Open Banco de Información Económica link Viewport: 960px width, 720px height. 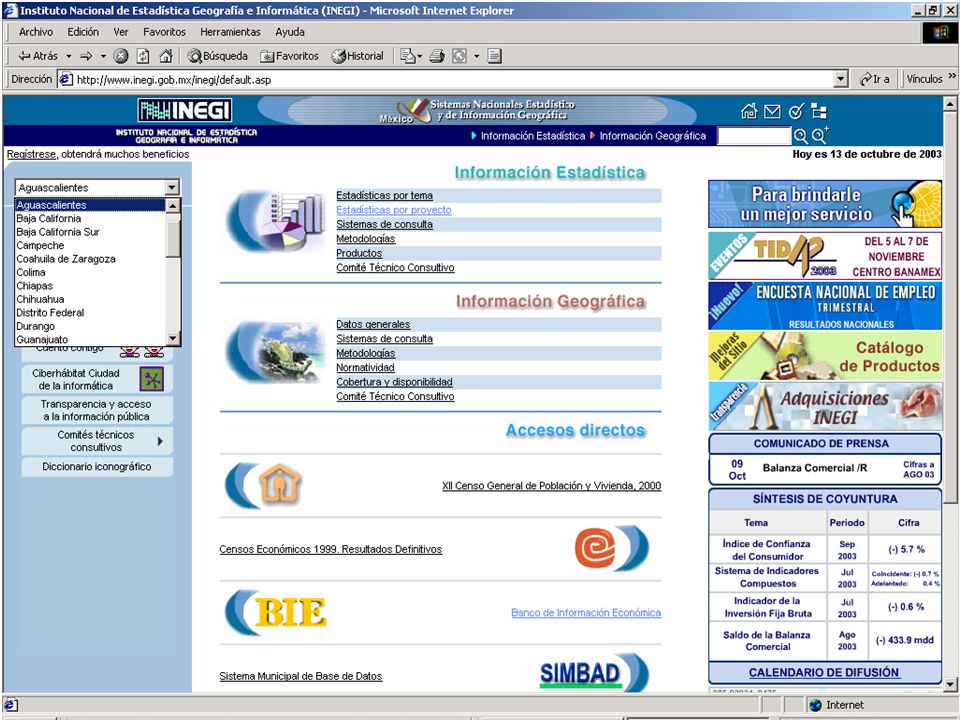[586, 613]
